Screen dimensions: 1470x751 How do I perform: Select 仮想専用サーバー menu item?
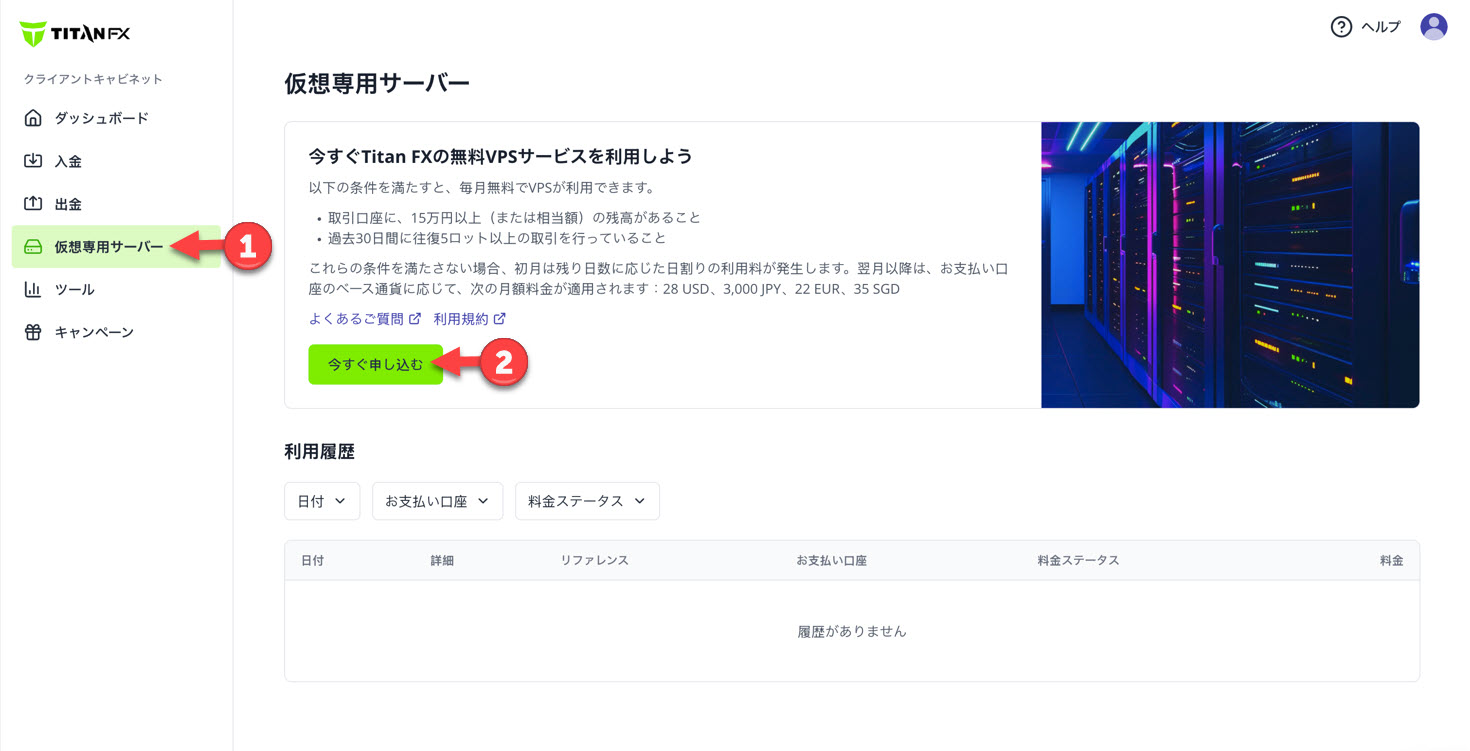click(x=116, y=247)
